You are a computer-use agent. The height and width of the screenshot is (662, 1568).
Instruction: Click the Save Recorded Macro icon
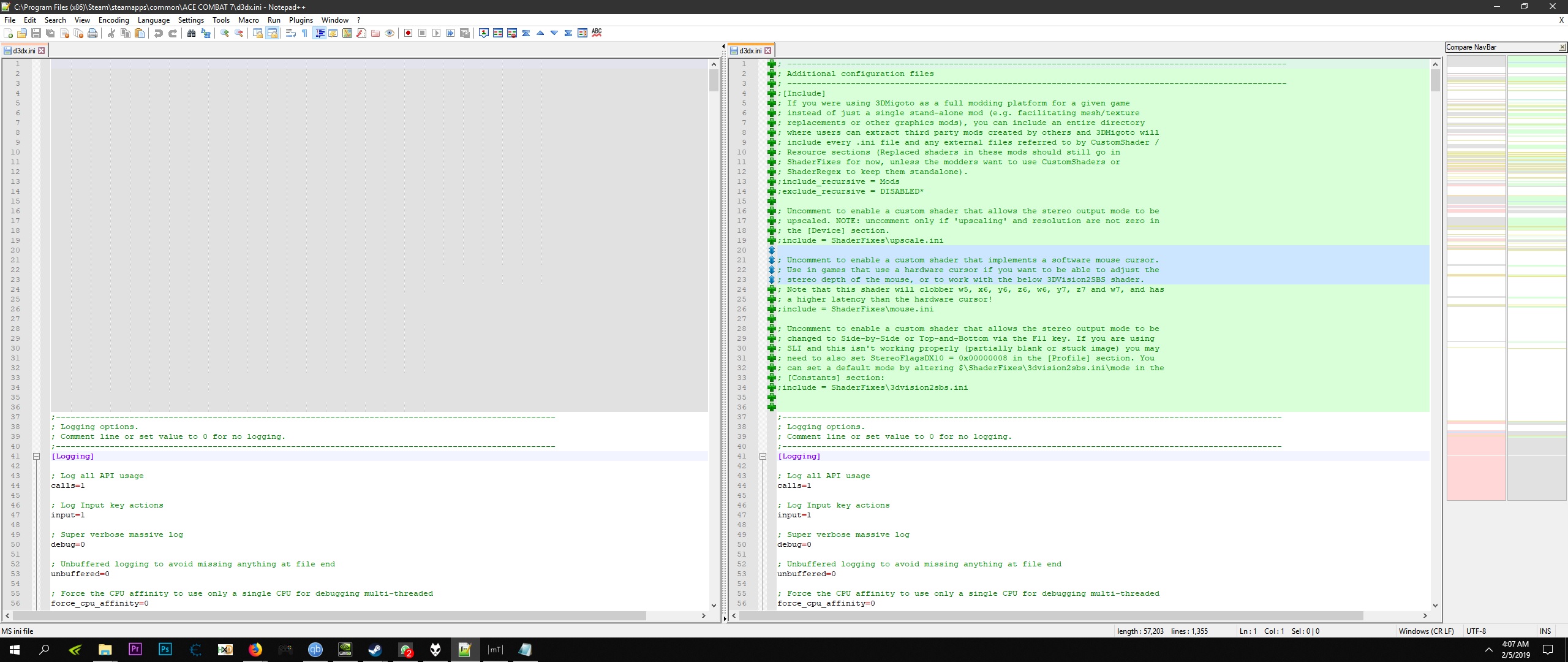coord(464,33)
